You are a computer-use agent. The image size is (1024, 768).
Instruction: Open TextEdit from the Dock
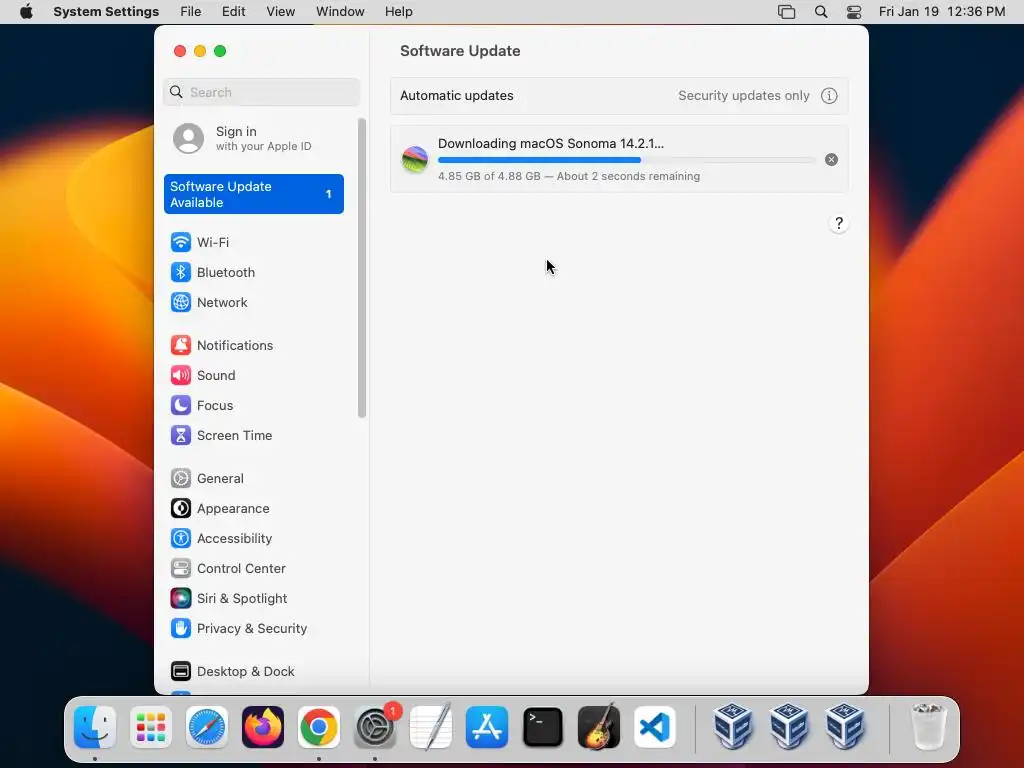pos(431,727)
